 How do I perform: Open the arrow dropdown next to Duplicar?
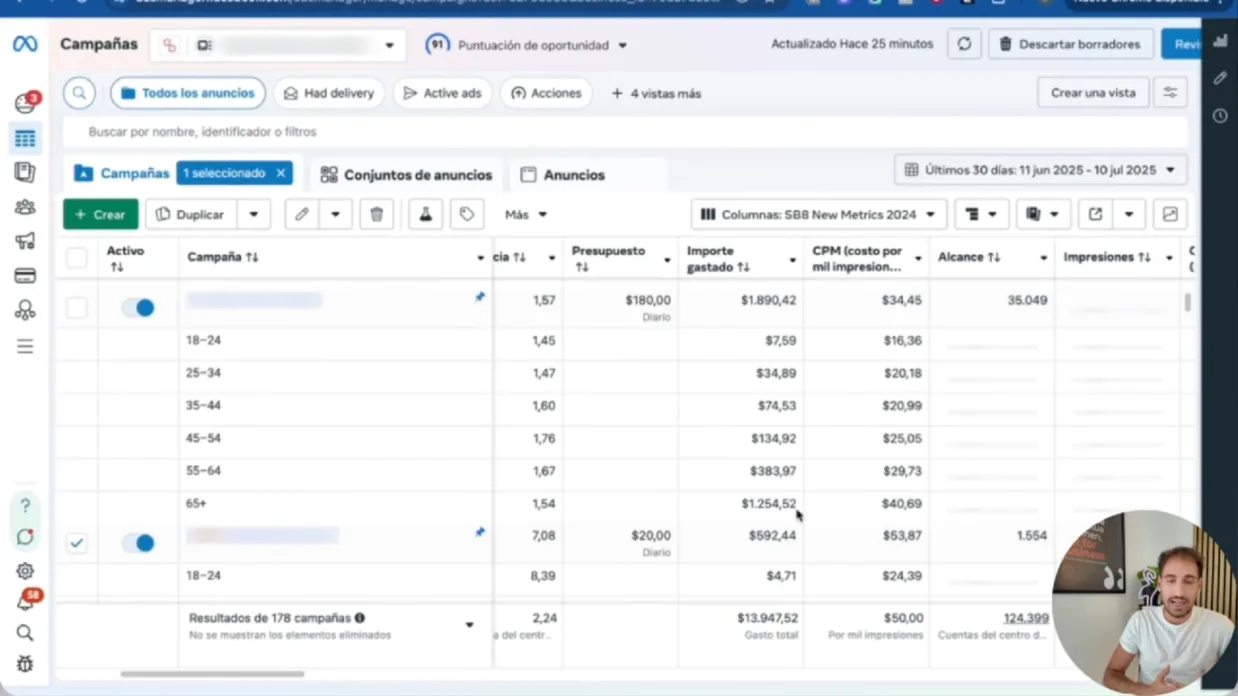tap(254, 214)
